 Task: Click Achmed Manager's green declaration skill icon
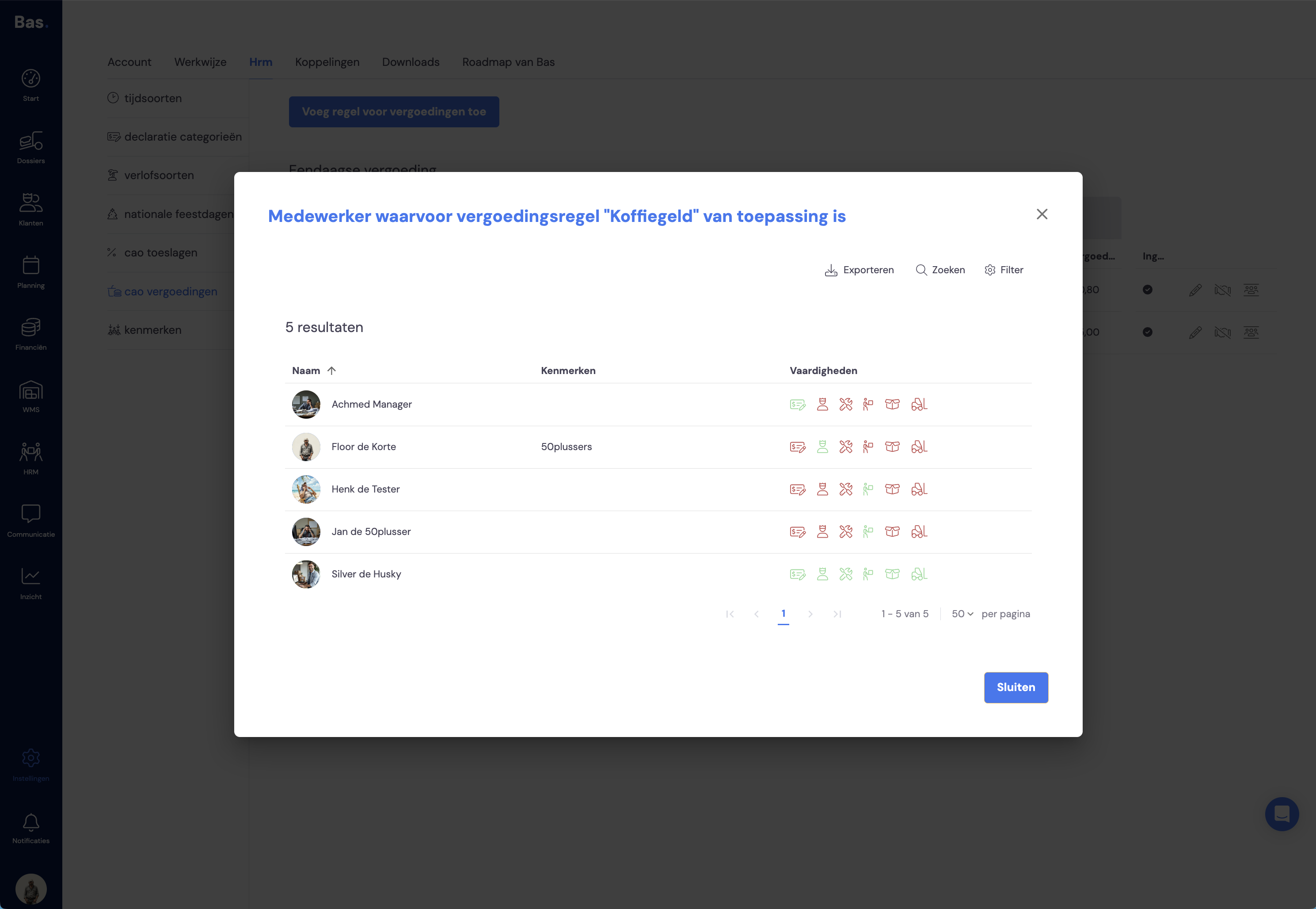pyautogui.click(x=798, y=405)
